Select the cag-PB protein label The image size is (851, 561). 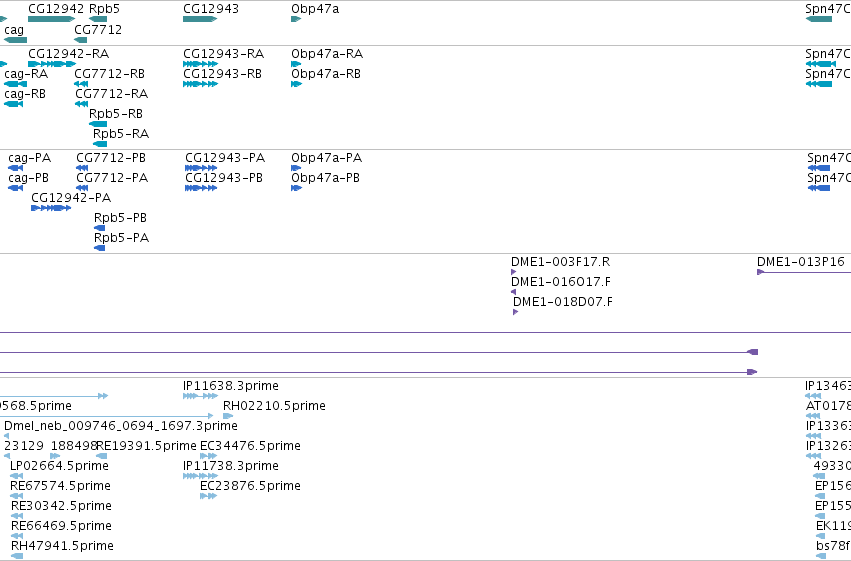28,178
